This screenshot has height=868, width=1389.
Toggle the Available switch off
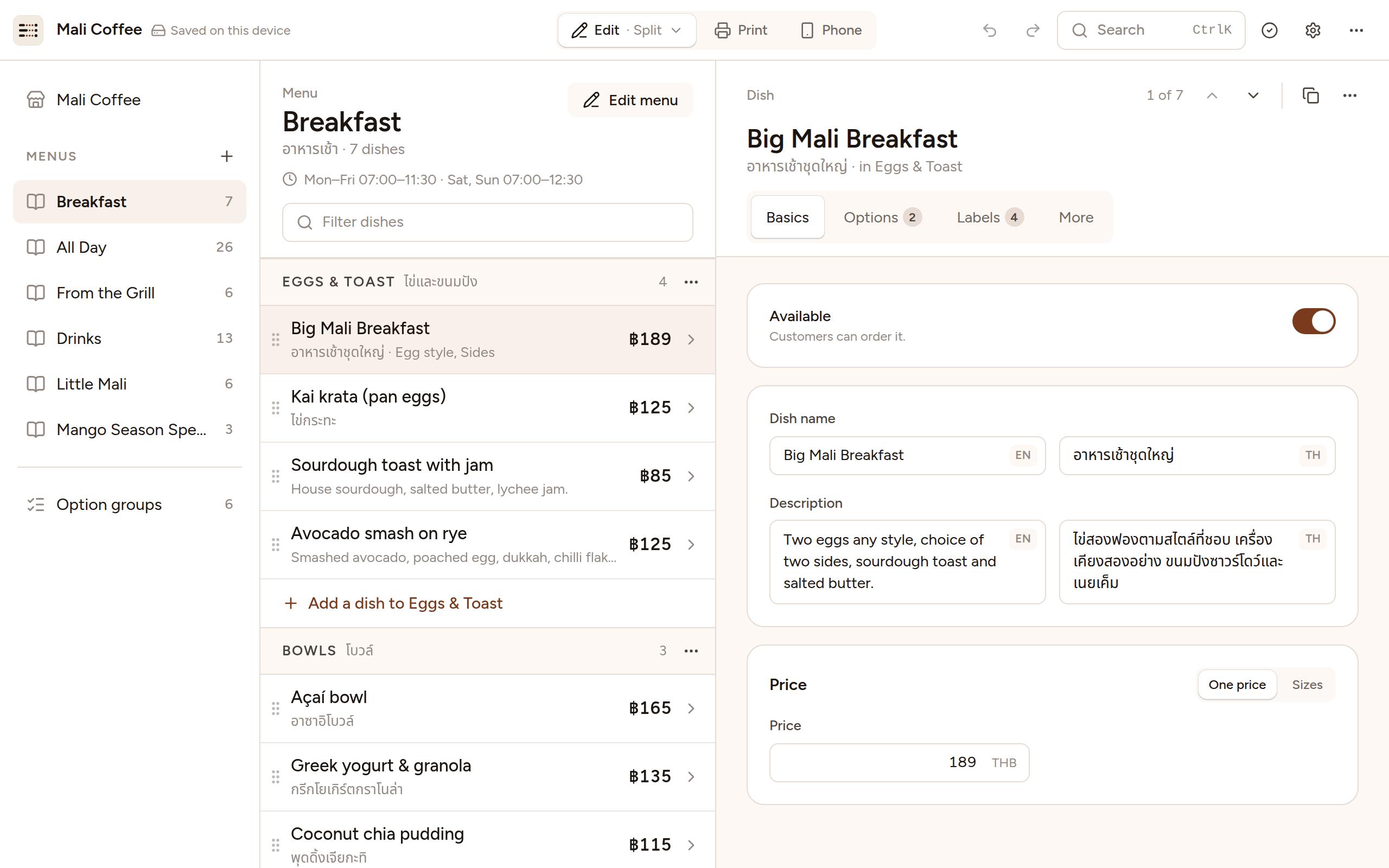click(1314, 321)
